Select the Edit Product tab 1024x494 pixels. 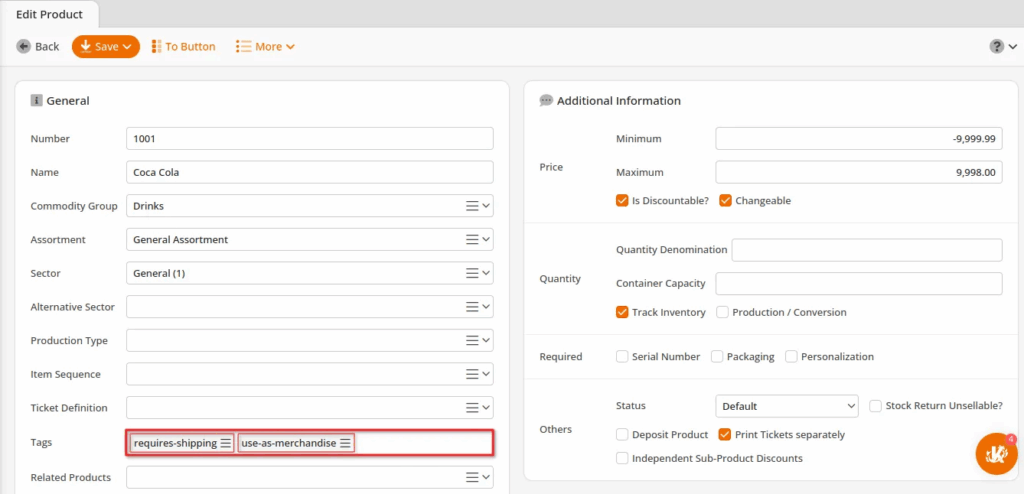50,13
